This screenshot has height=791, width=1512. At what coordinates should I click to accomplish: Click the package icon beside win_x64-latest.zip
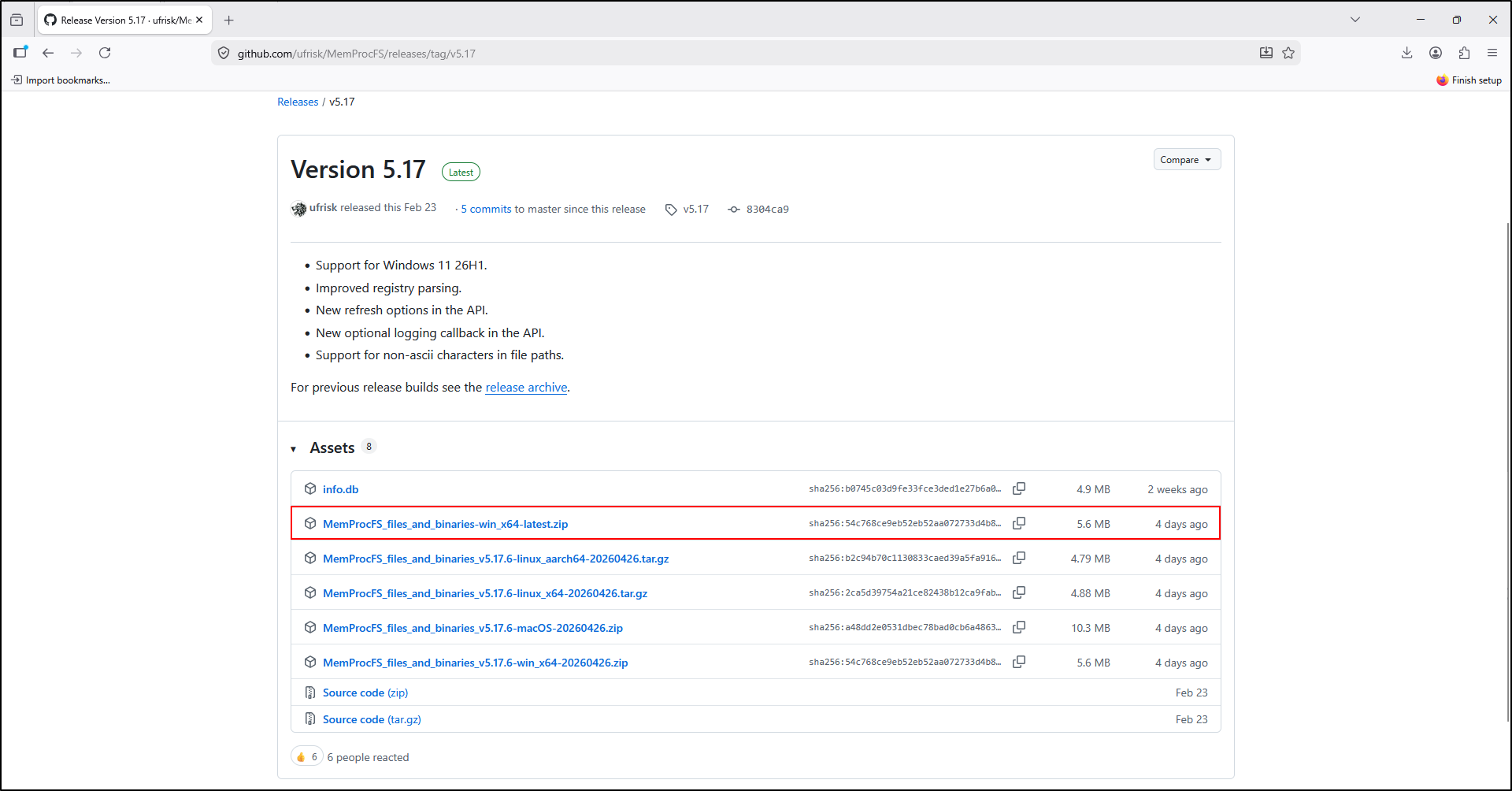[310, 523]
